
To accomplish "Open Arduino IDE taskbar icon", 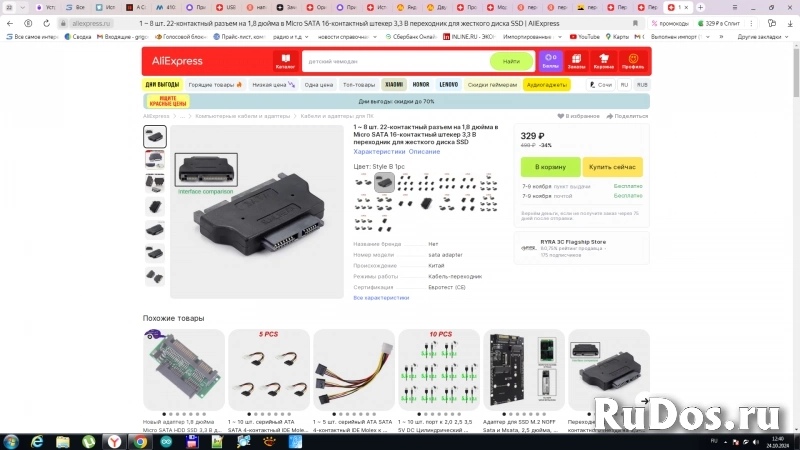I will [166, 442].
